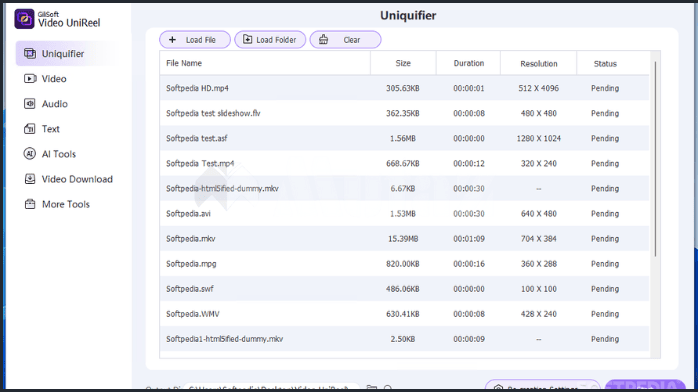This screenshot has height=392, width=698.
Task: Click the 320 X 240 resolution cell
Action: (539, 163)
